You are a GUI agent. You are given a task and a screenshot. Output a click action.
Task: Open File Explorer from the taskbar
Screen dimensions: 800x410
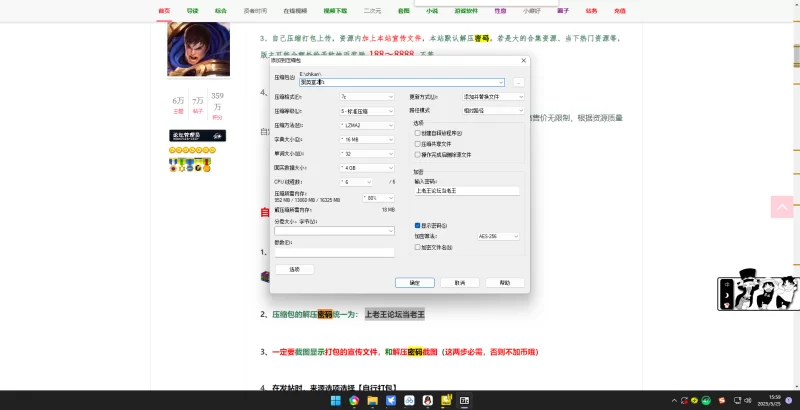coord(372,401)
